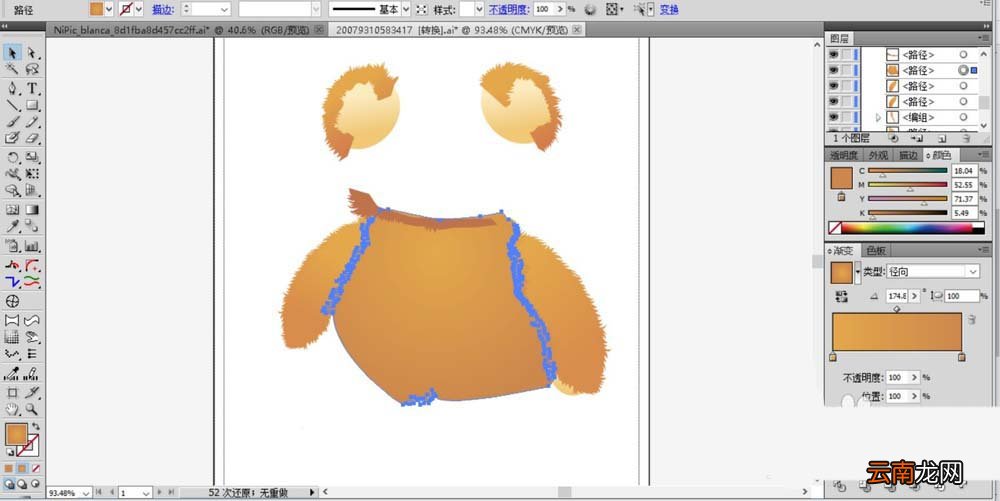The width and height of the screenshot is (1000, 501).
Task: Select the right gradient color stop
Action: tap(962, 357)
